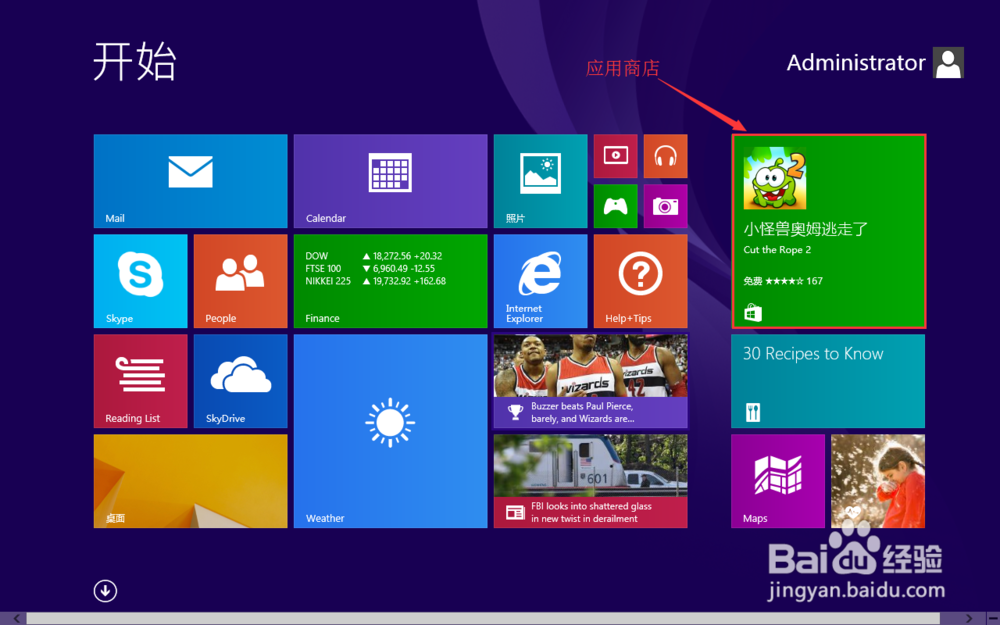1000x625 pixels.
Task: Click the 开始 Start heading
Action: (135, 61)
